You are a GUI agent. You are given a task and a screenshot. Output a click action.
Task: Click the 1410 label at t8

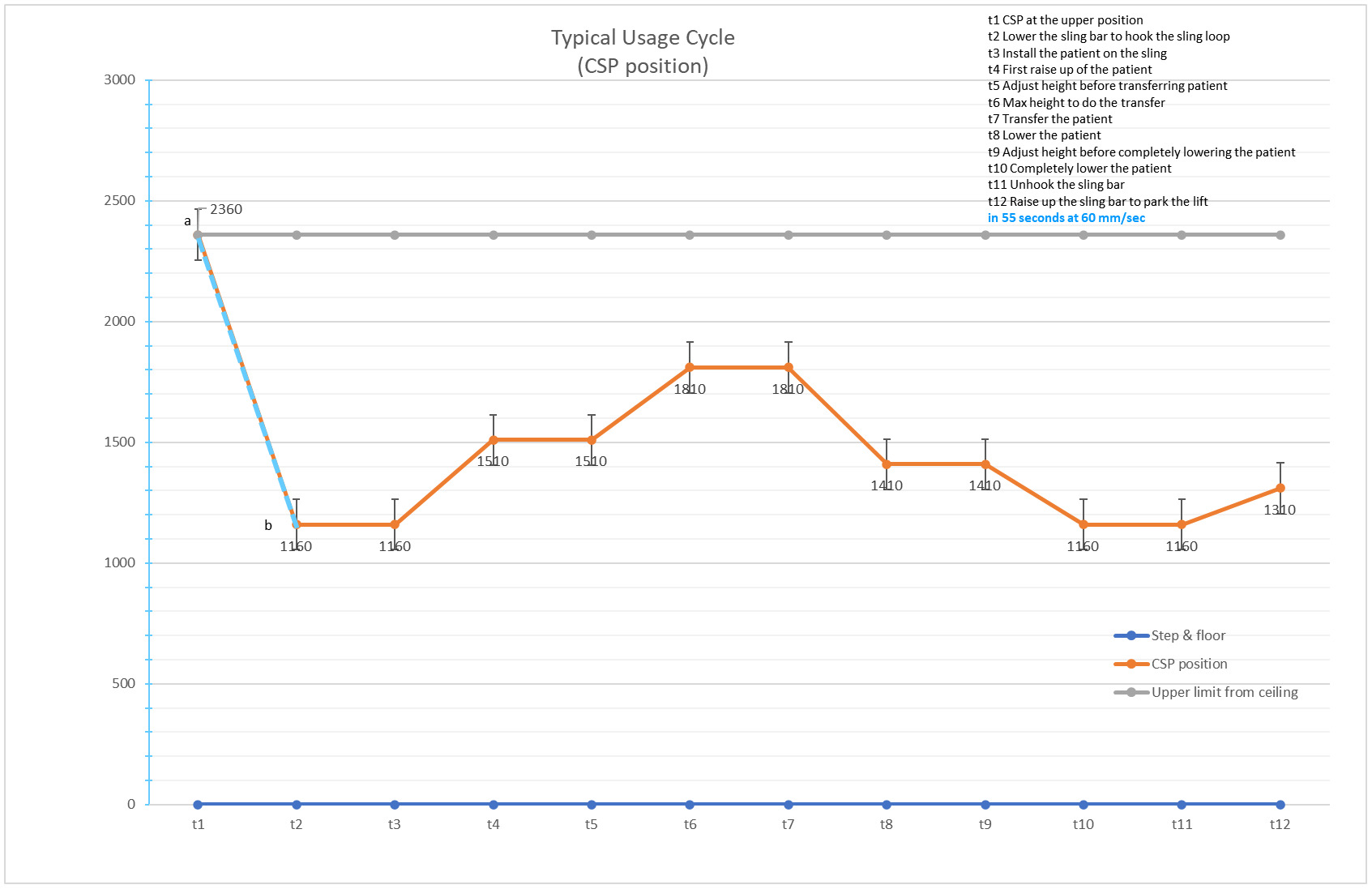tap(887, 485)
